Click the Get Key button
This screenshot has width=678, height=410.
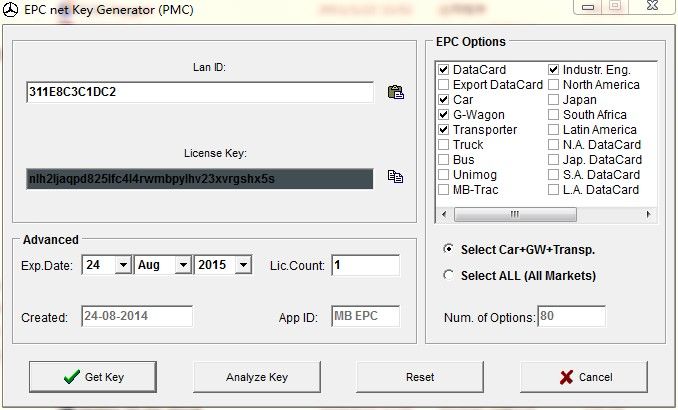pos(93,377)
